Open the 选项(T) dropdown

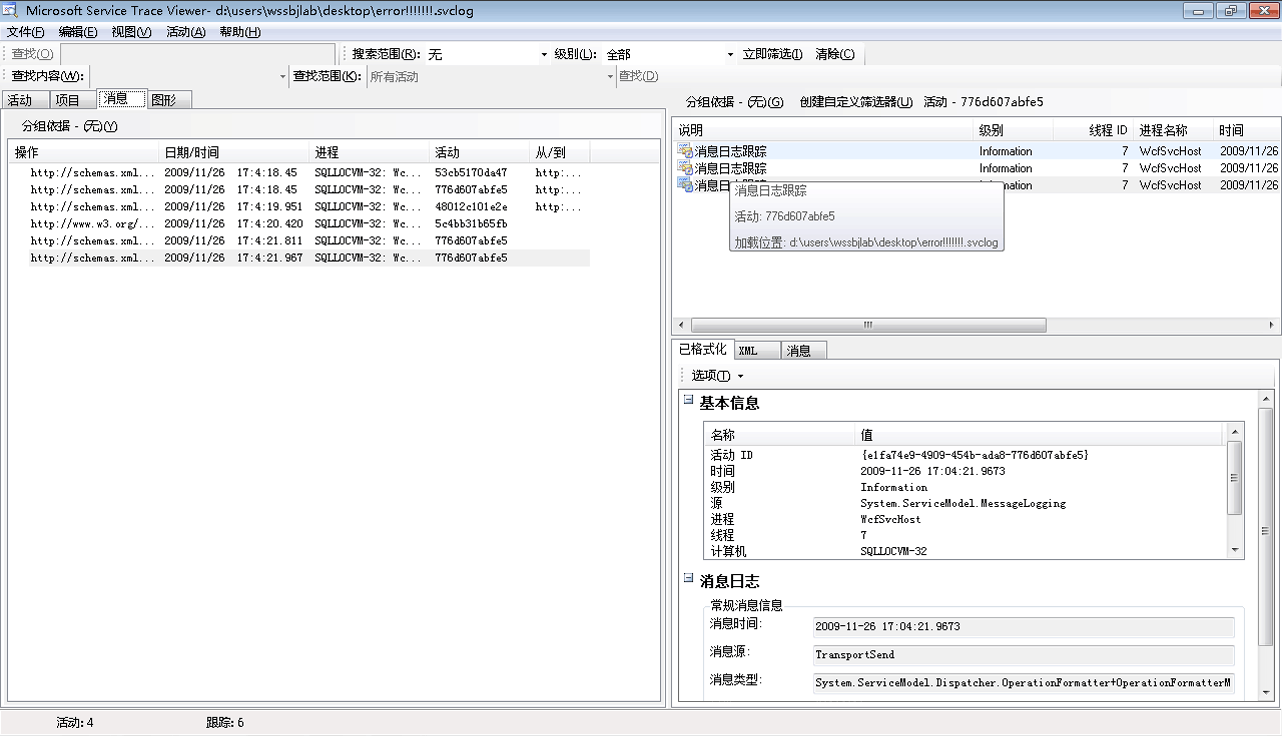(717, 375)
